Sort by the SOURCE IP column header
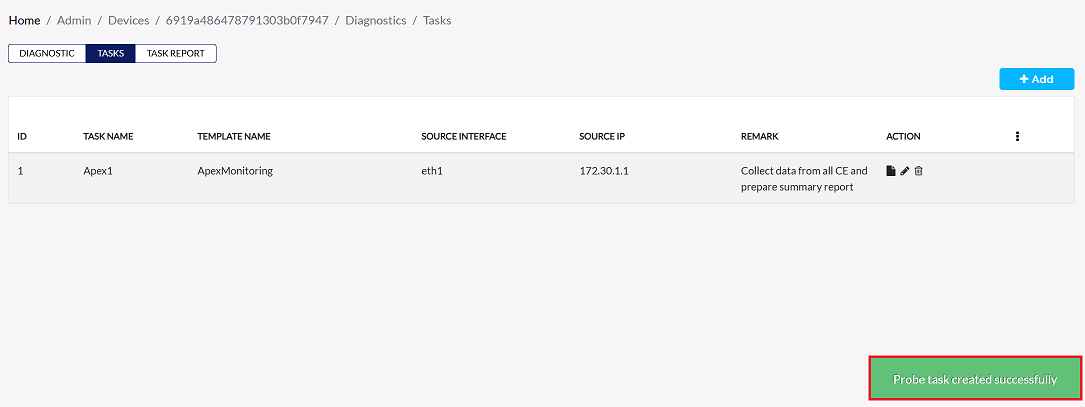Screen dimensions: 1085x407 (604, 136)
